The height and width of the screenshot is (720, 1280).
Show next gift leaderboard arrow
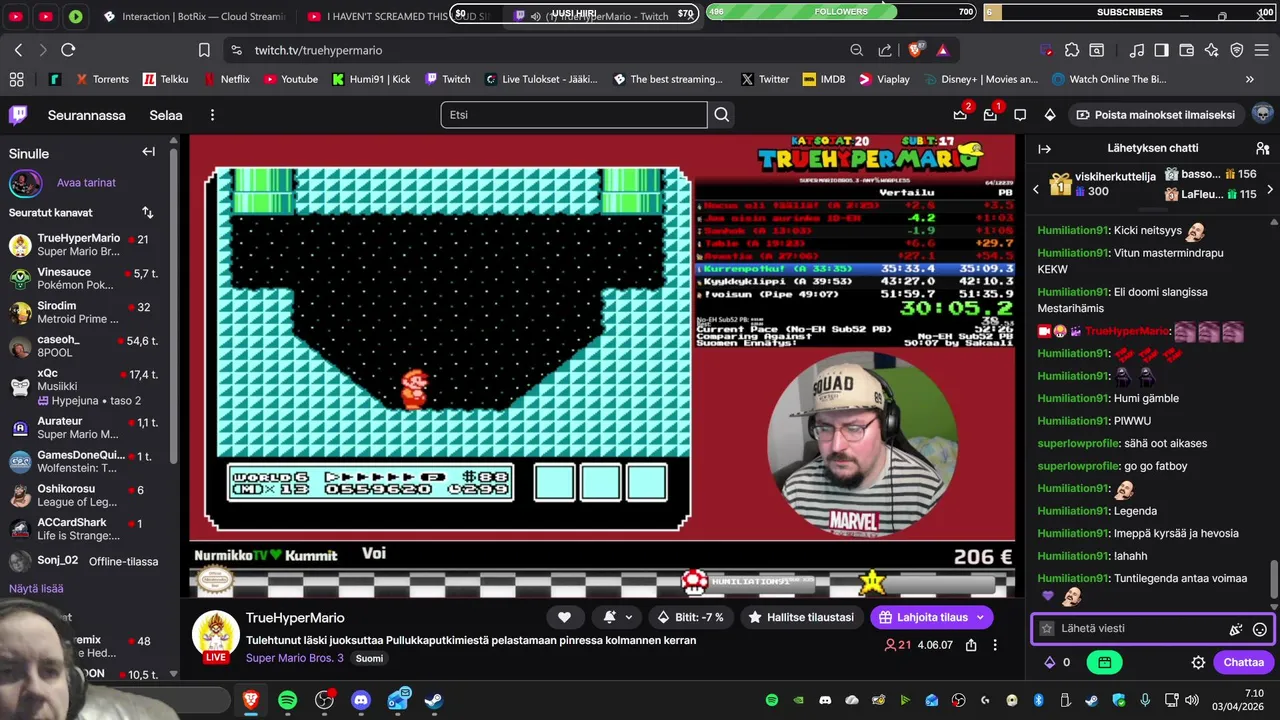1270,189
